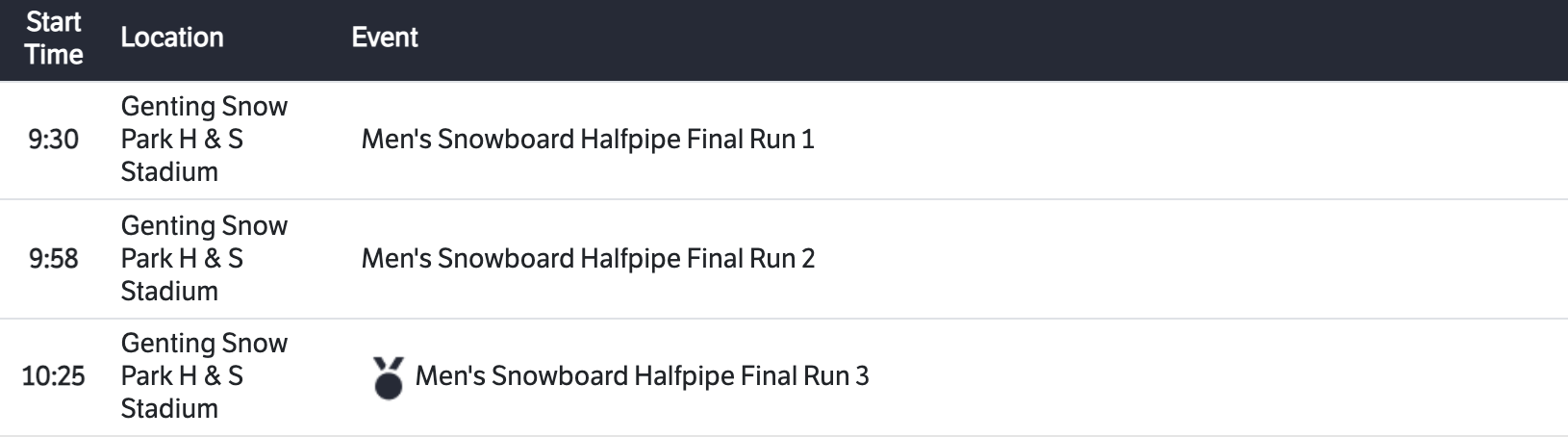Open Men's Snowboard Halfpipe Final Run 2
The width and height of the screenshot is (1568, 437).
[588, 259]
